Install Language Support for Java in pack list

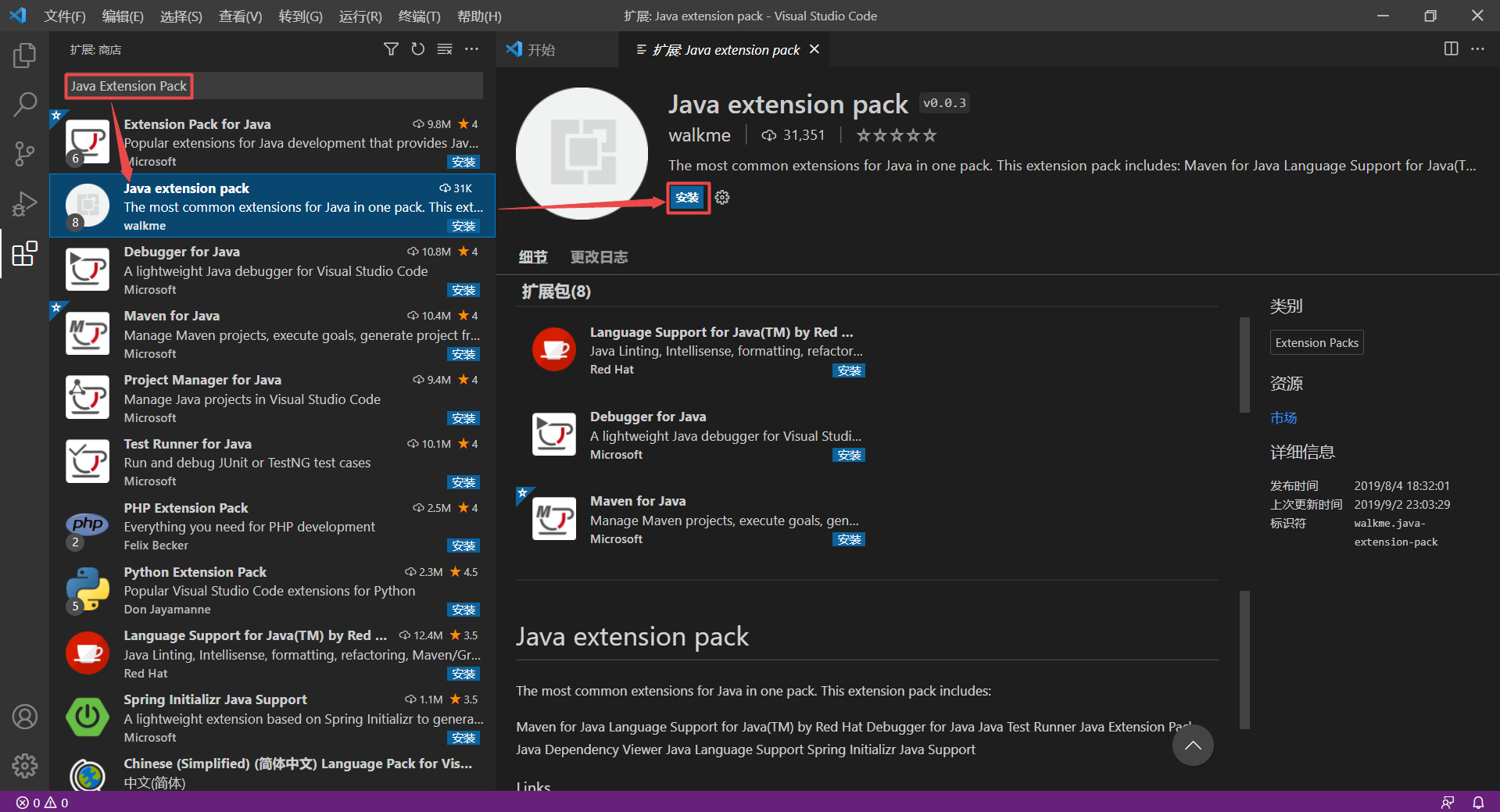click(849, 370)
